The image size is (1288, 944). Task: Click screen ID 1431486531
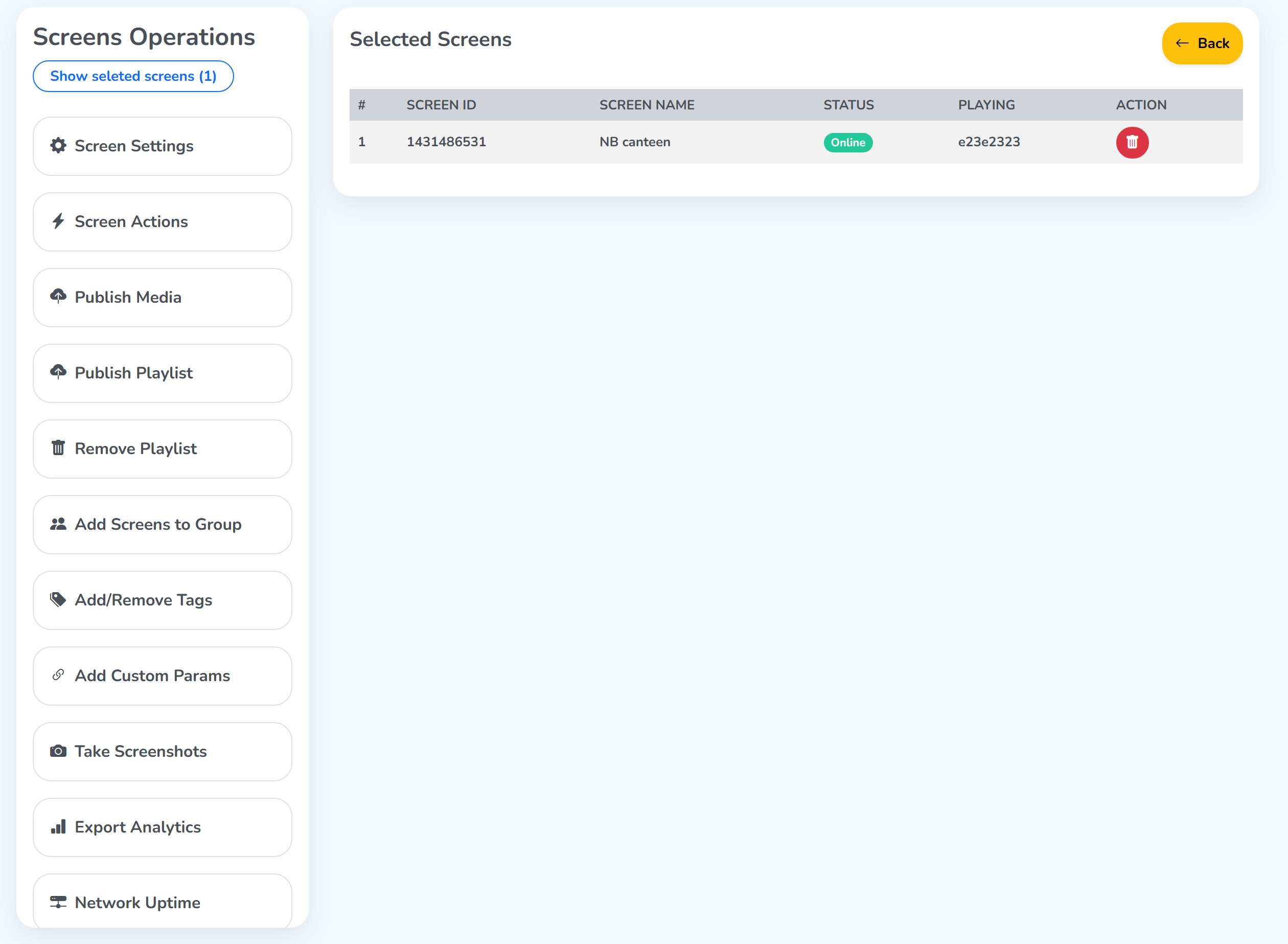click(x=446, y=142)
